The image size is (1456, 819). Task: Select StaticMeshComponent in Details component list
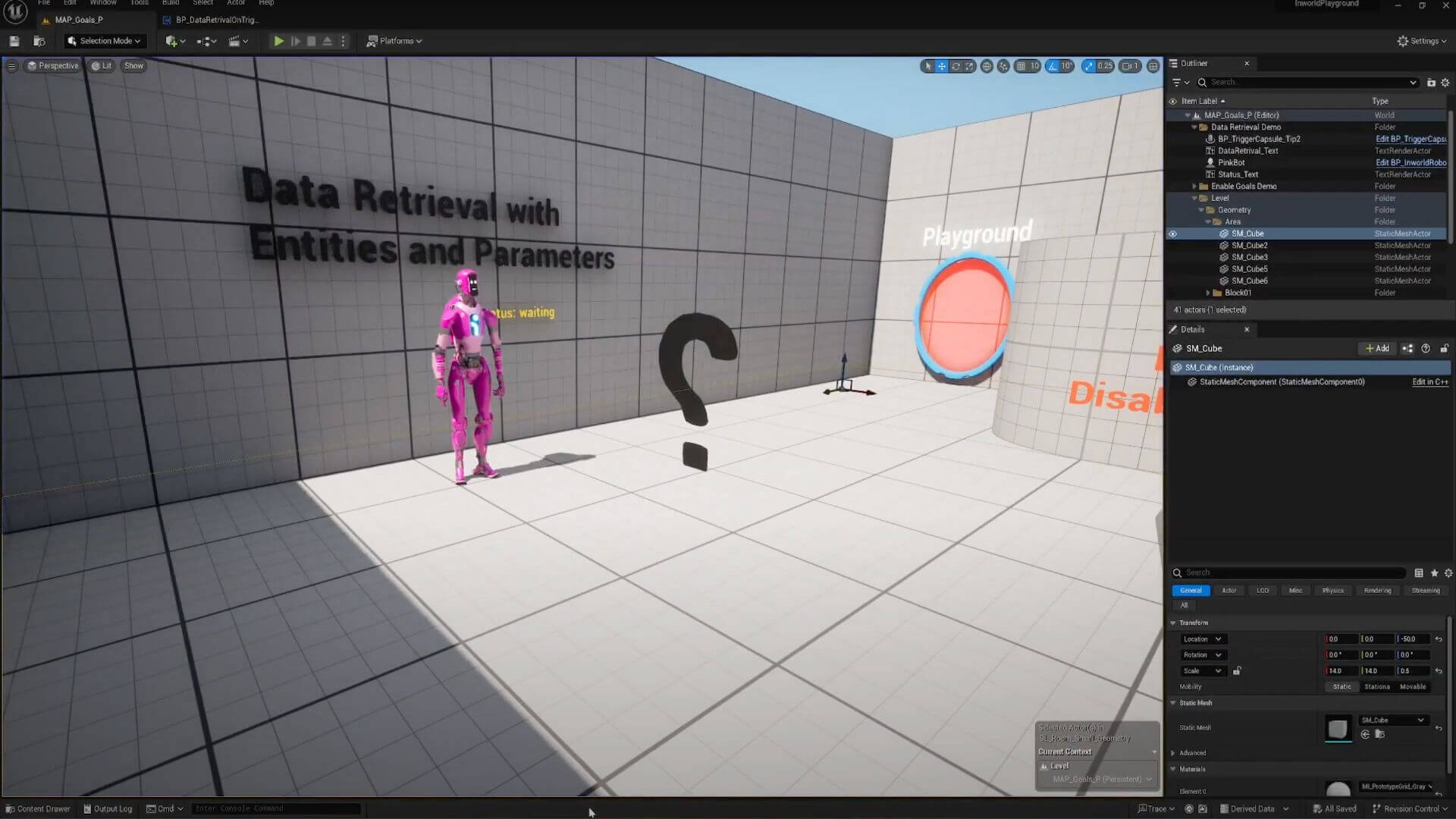tap(1282, 382)
